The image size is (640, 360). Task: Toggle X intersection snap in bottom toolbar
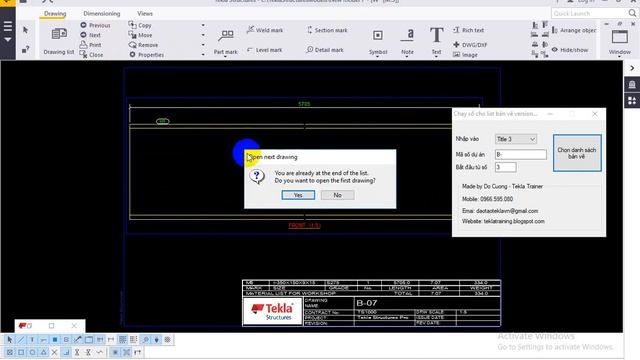(x=54, y=352)
